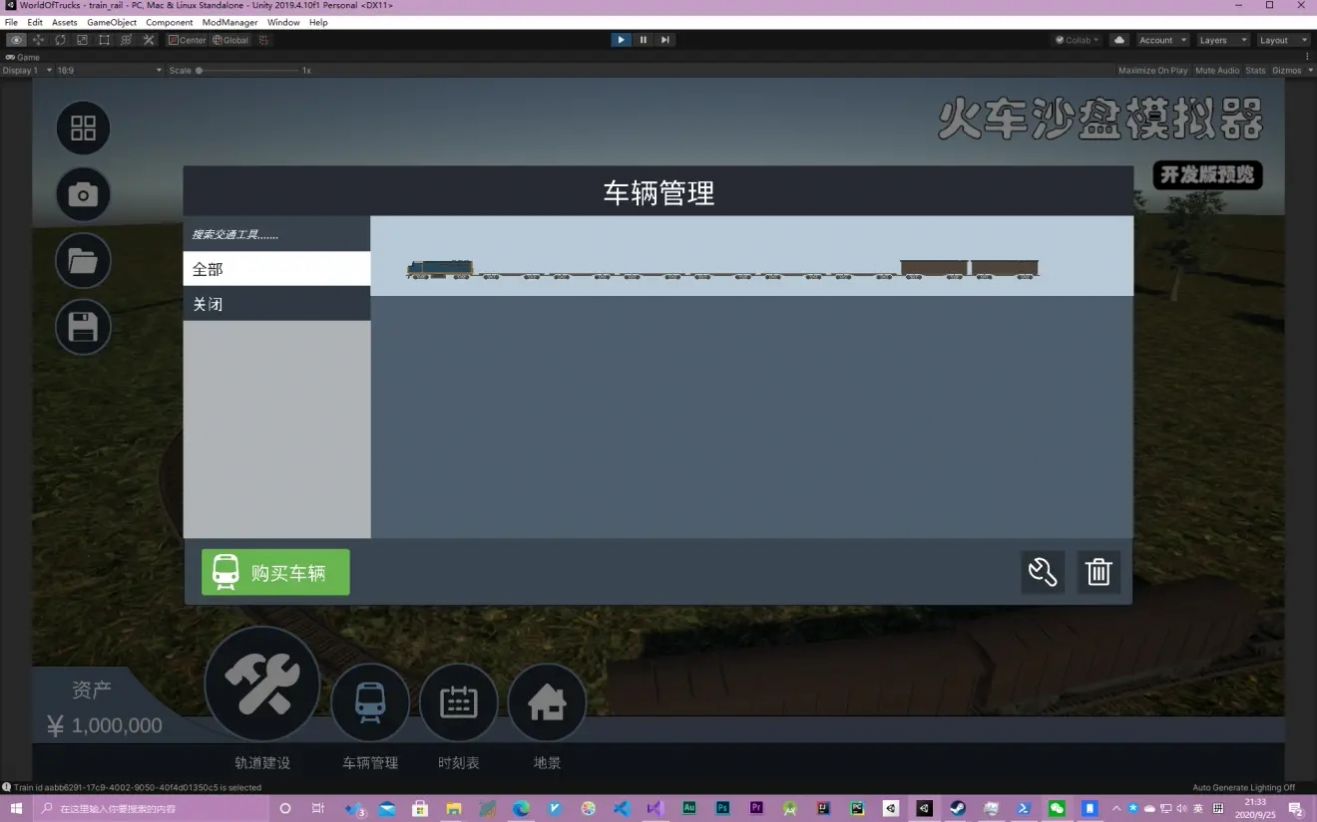The image size is (1317, 822).
Task: Open the GameObject menu
Action: click(111, 21)
